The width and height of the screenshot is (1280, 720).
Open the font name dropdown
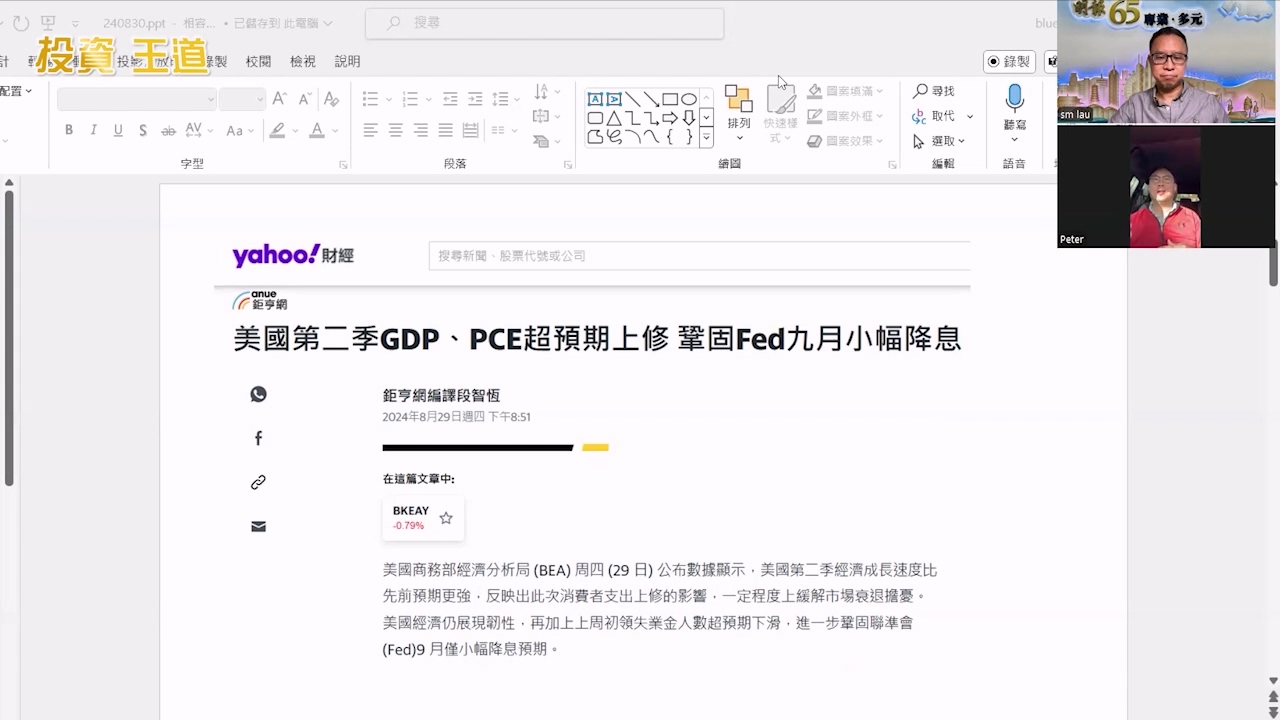click(210, 99)
